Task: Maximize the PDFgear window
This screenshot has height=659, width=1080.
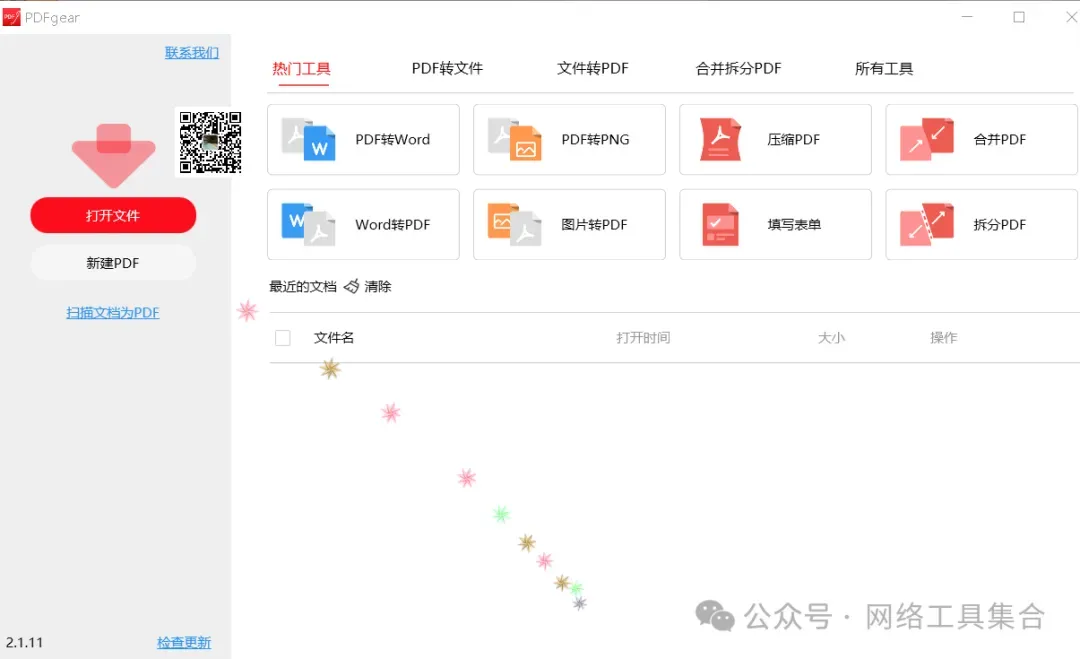Action: tap(1019, 17)
